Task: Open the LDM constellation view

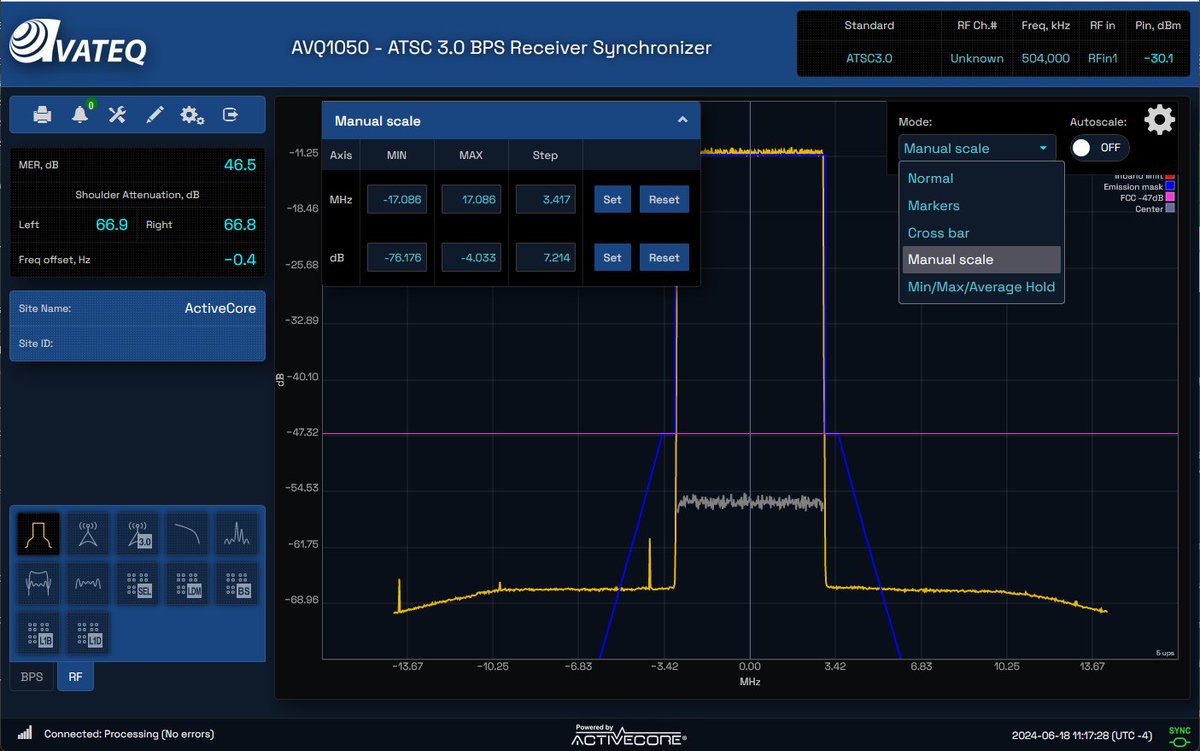Action: click(x=187, y=583)
